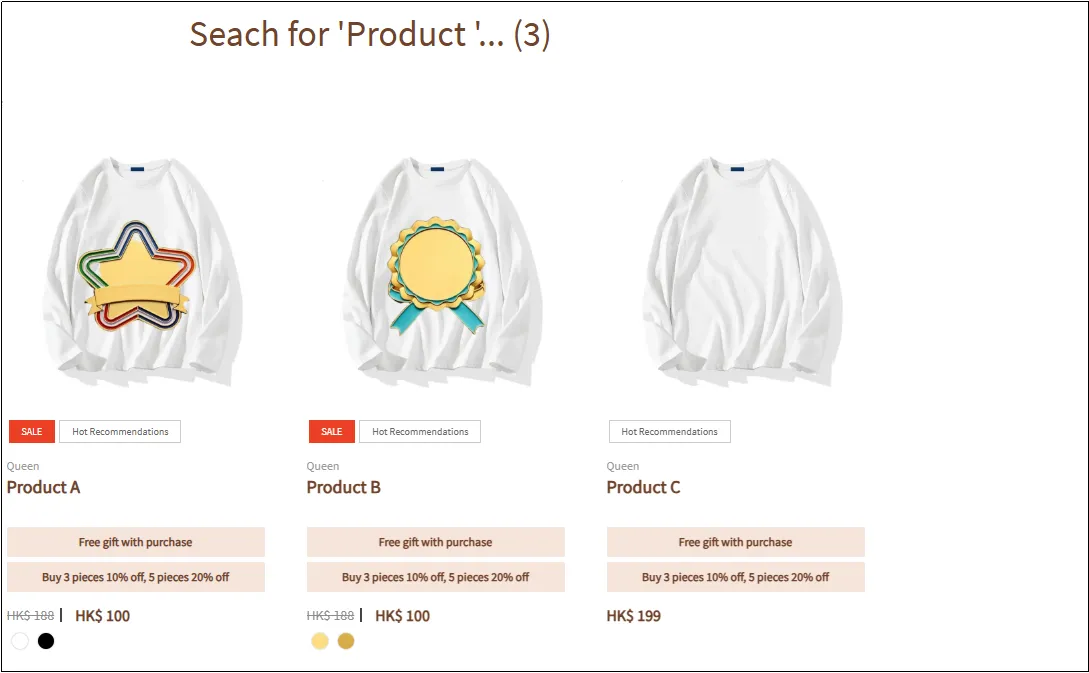Click the HK$ 199 price of Product C
Viewport: 1089px width, 673px height.
[634, 616]
